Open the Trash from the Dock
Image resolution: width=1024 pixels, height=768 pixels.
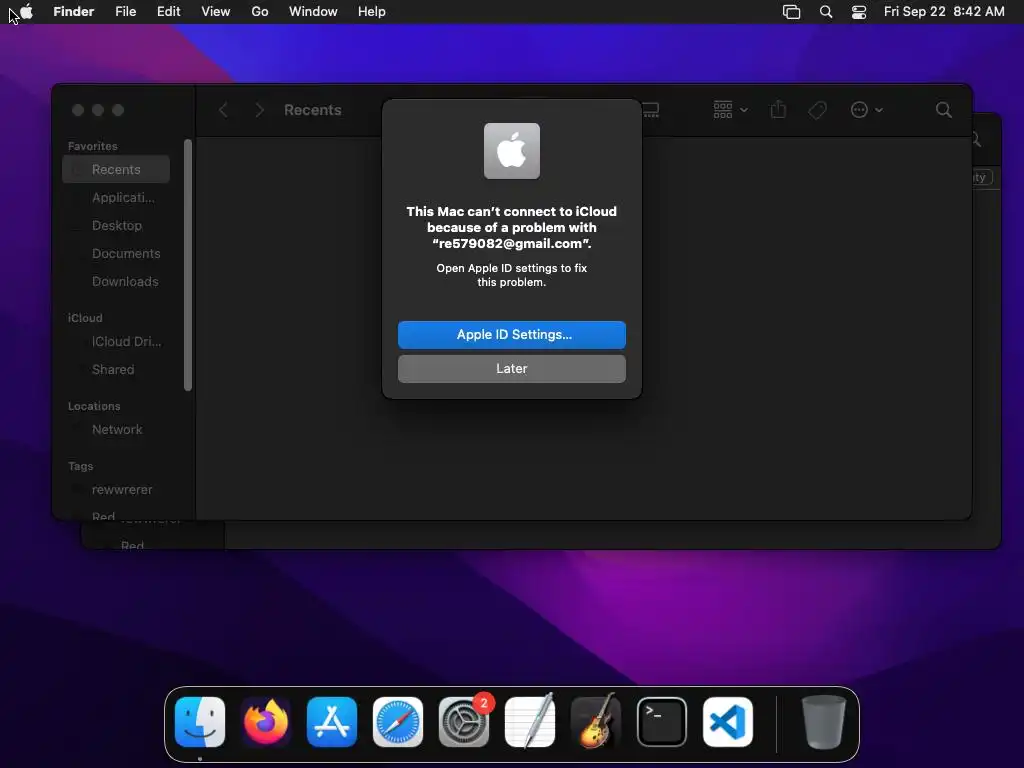point(823,722)
